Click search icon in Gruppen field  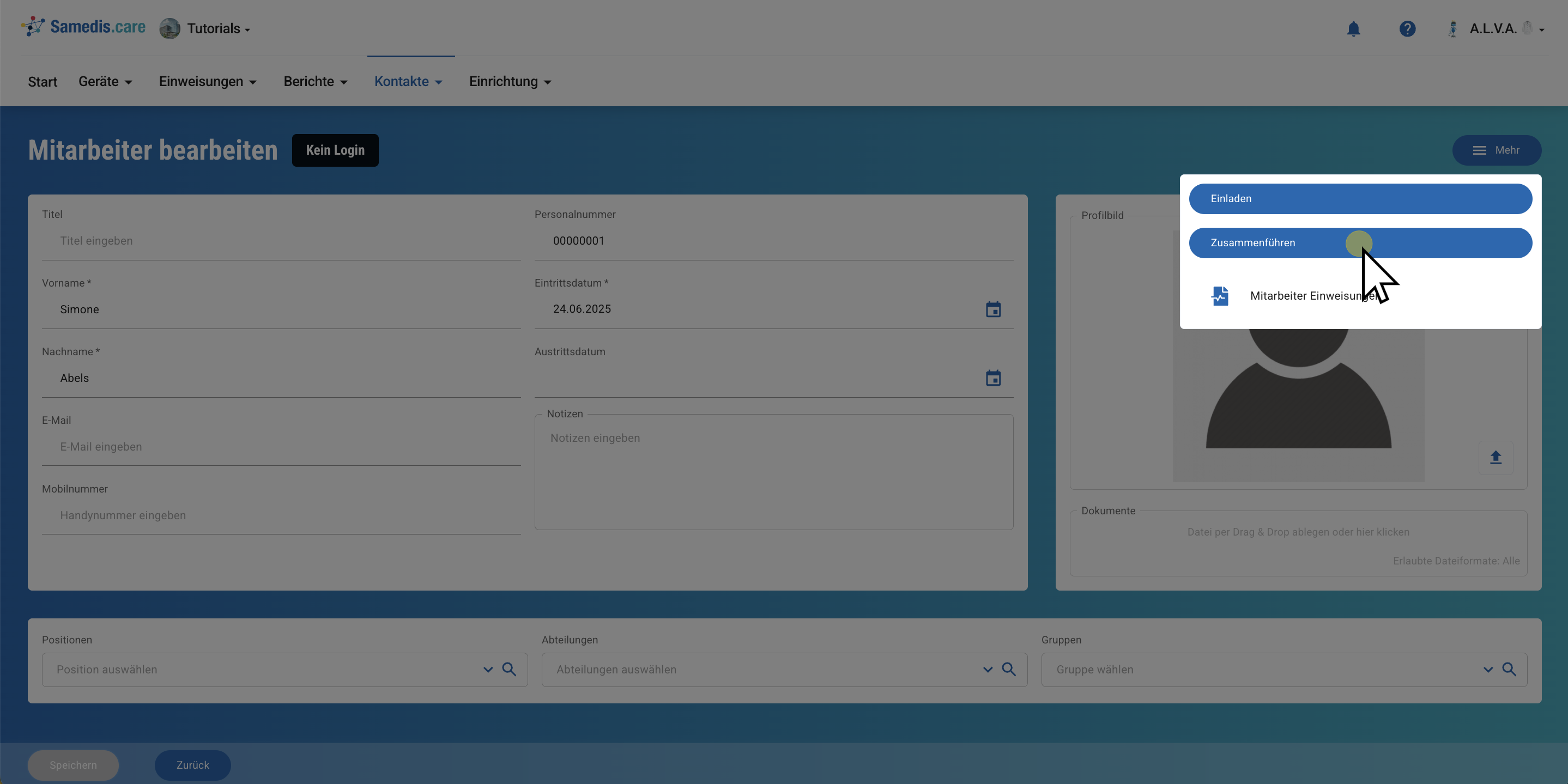tap(1509, 670)
